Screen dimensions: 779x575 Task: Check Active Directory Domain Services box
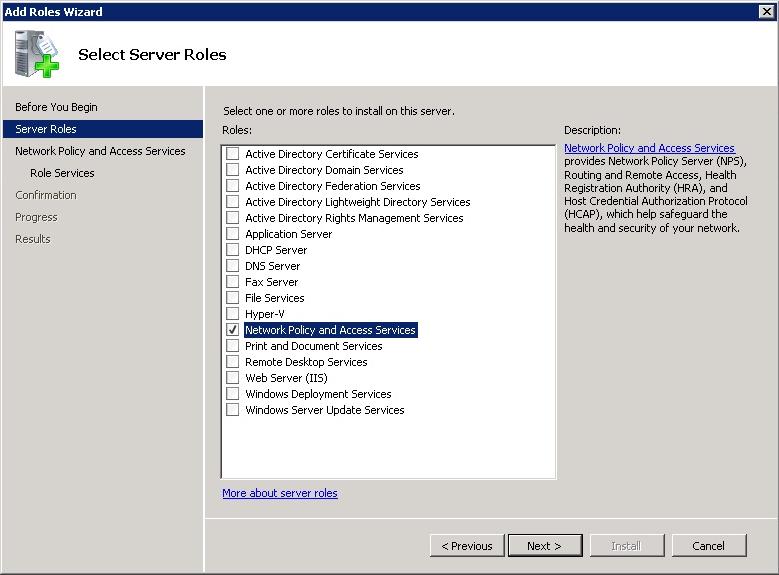coord(233,169)
